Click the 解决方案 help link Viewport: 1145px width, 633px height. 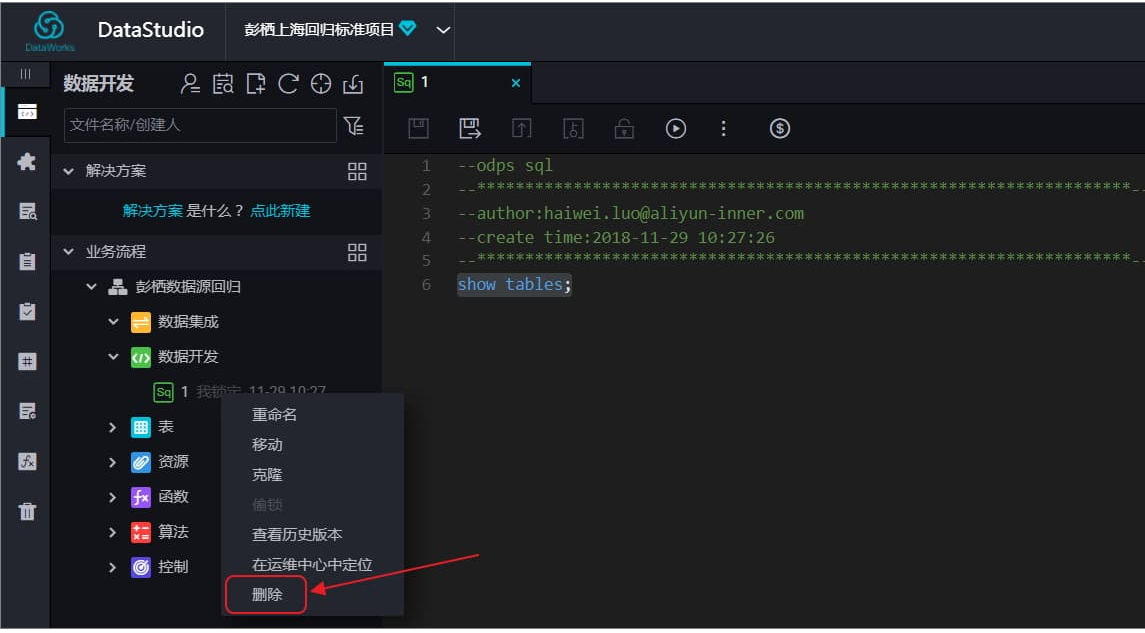[x=153, y=211]
